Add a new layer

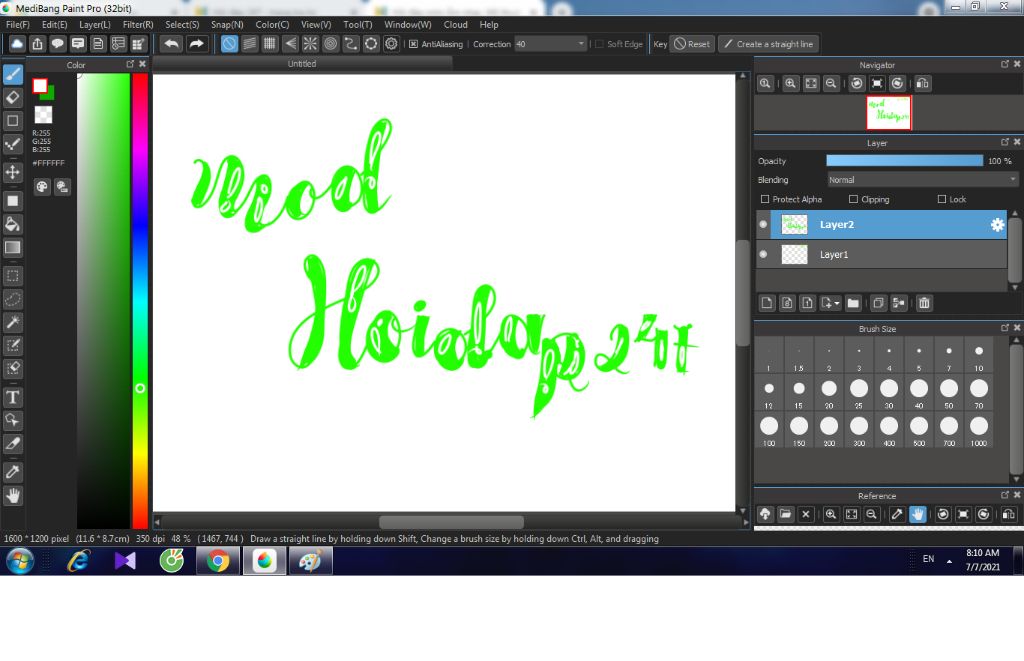pos(767,302)
